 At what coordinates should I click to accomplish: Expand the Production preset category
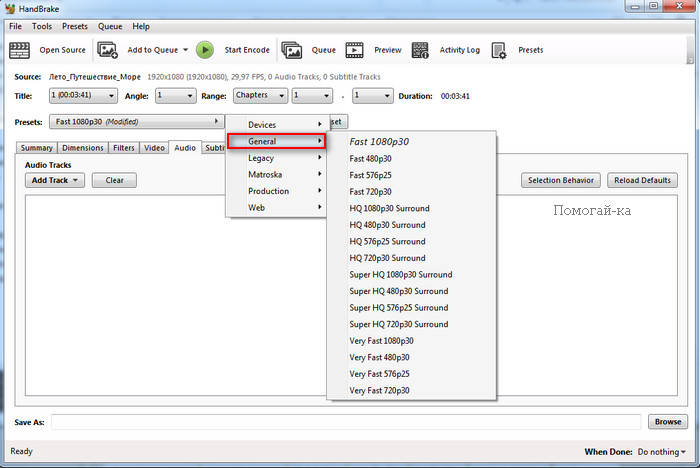click(276, 191)
